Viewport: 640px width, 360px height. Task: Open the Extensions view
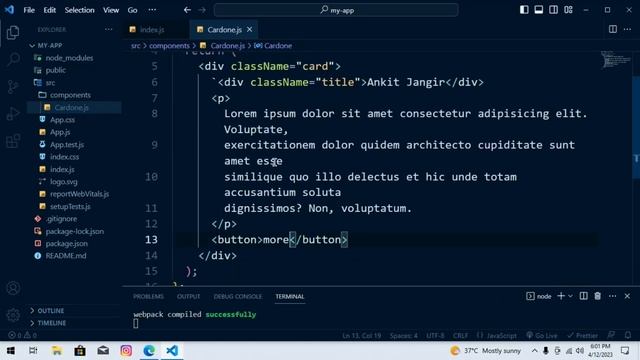[x=13, y=141]
